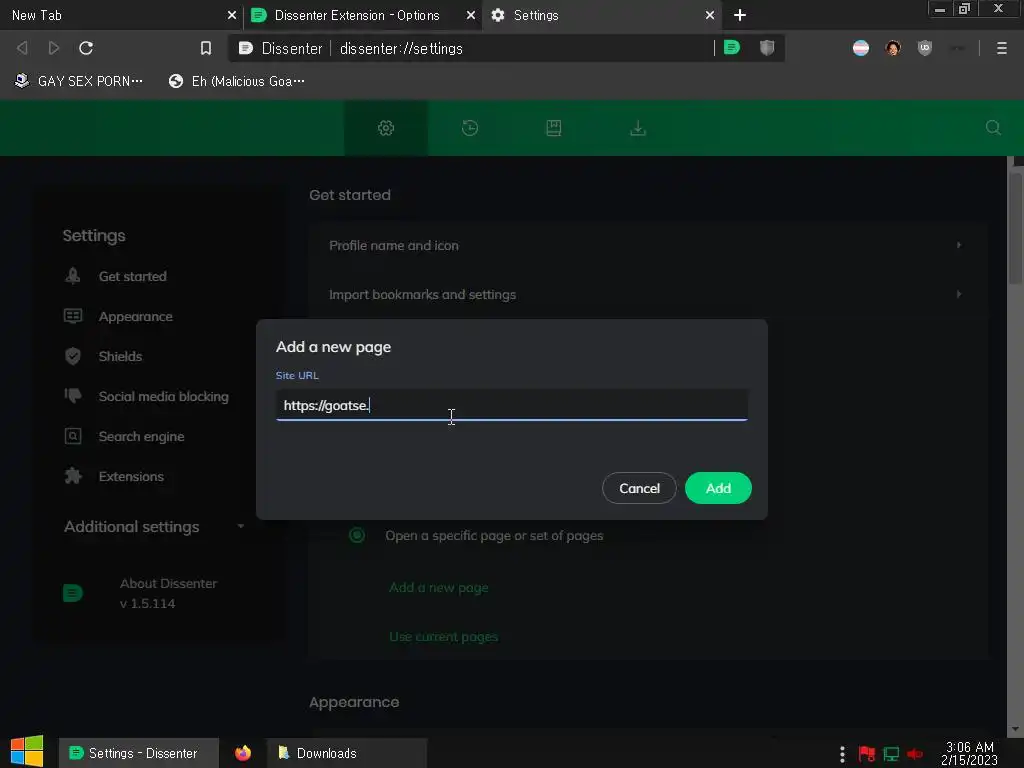The width and height of the screenshot is (1024, 768).
Task: Click the Windows Start button
Action: coord(27,752)
